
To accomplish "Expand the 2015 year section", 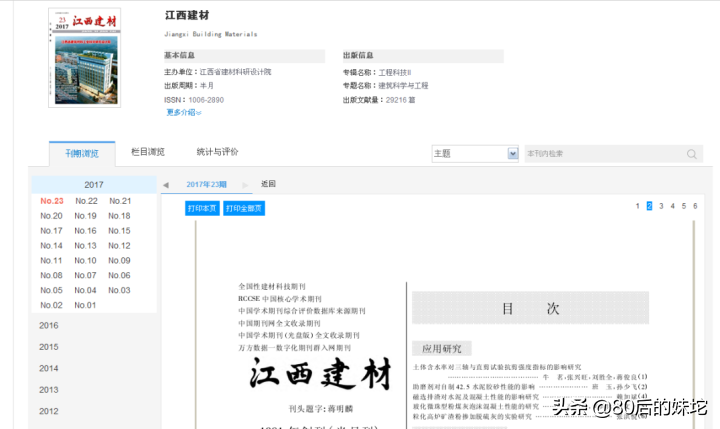I will pyautogui.click(x=49, y=347).
